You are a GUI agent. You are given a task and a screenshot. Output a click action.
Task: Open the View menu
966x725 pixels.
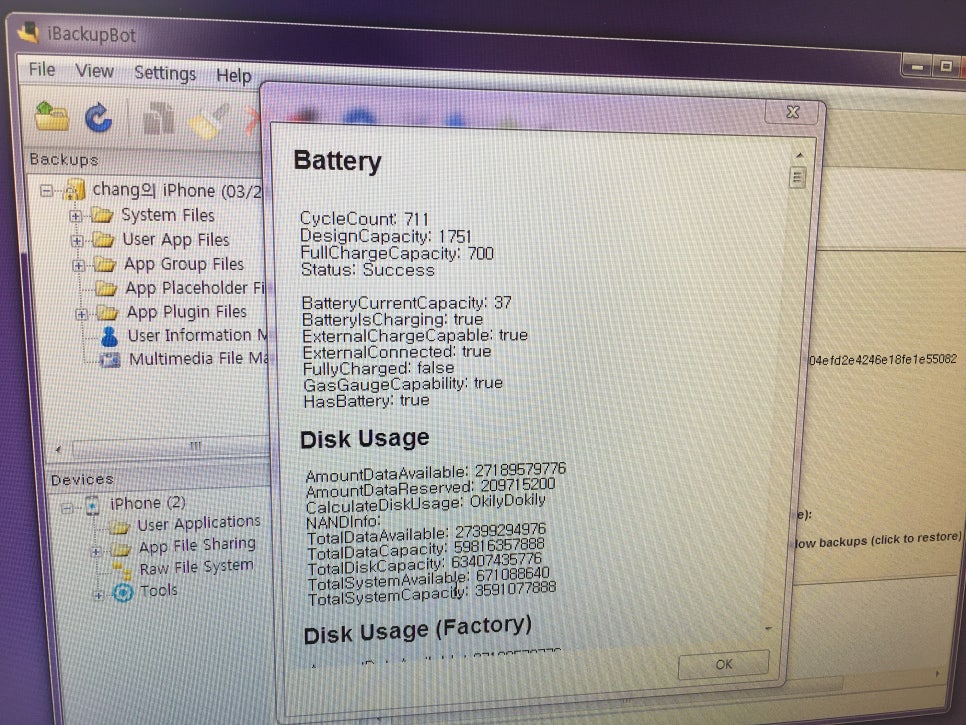click(94, 71)
